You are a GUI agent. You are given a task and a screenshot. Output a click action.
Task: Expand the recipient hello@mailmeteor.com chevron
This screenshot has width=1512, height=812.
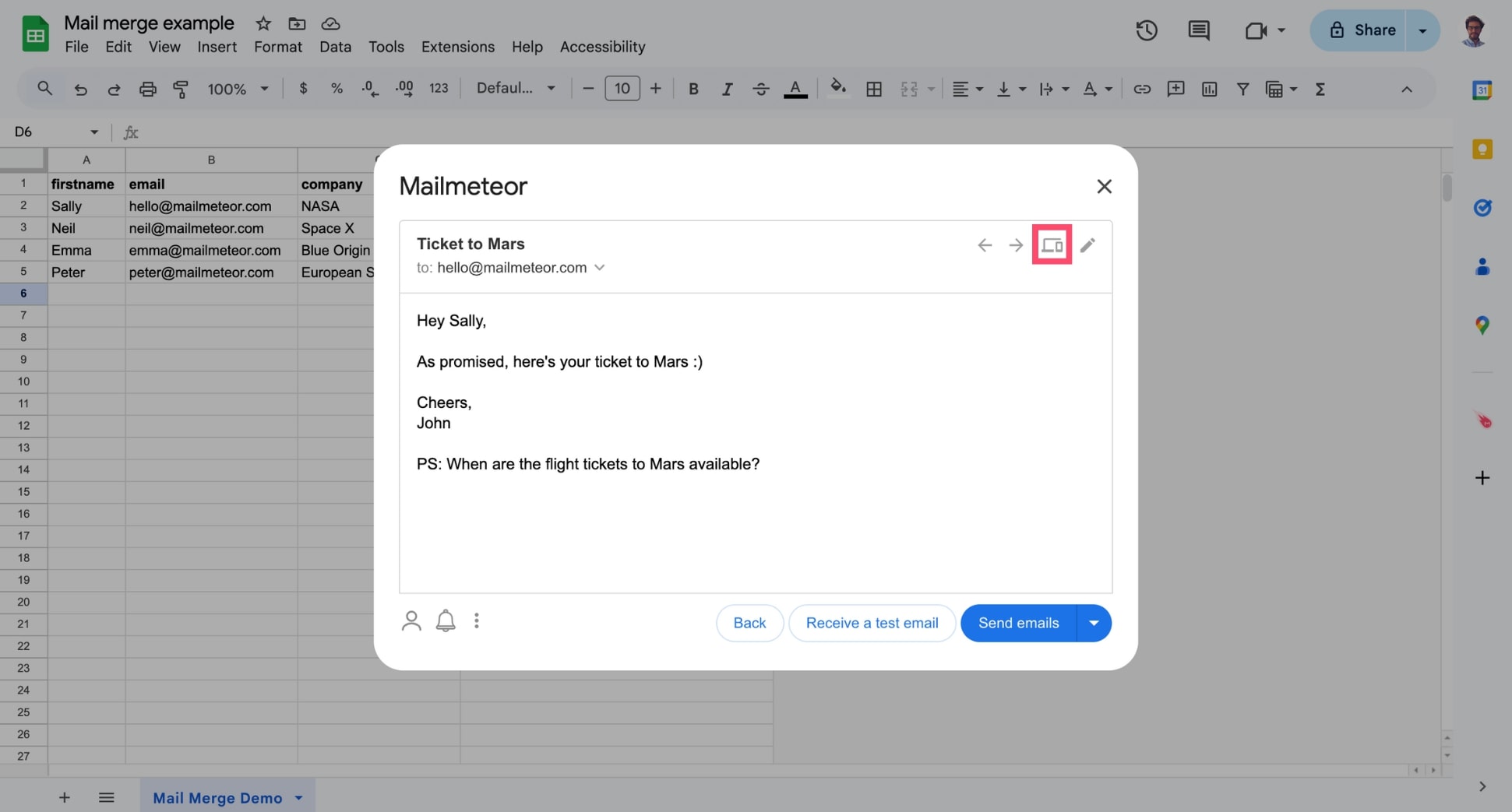click(x=599, y=267)
